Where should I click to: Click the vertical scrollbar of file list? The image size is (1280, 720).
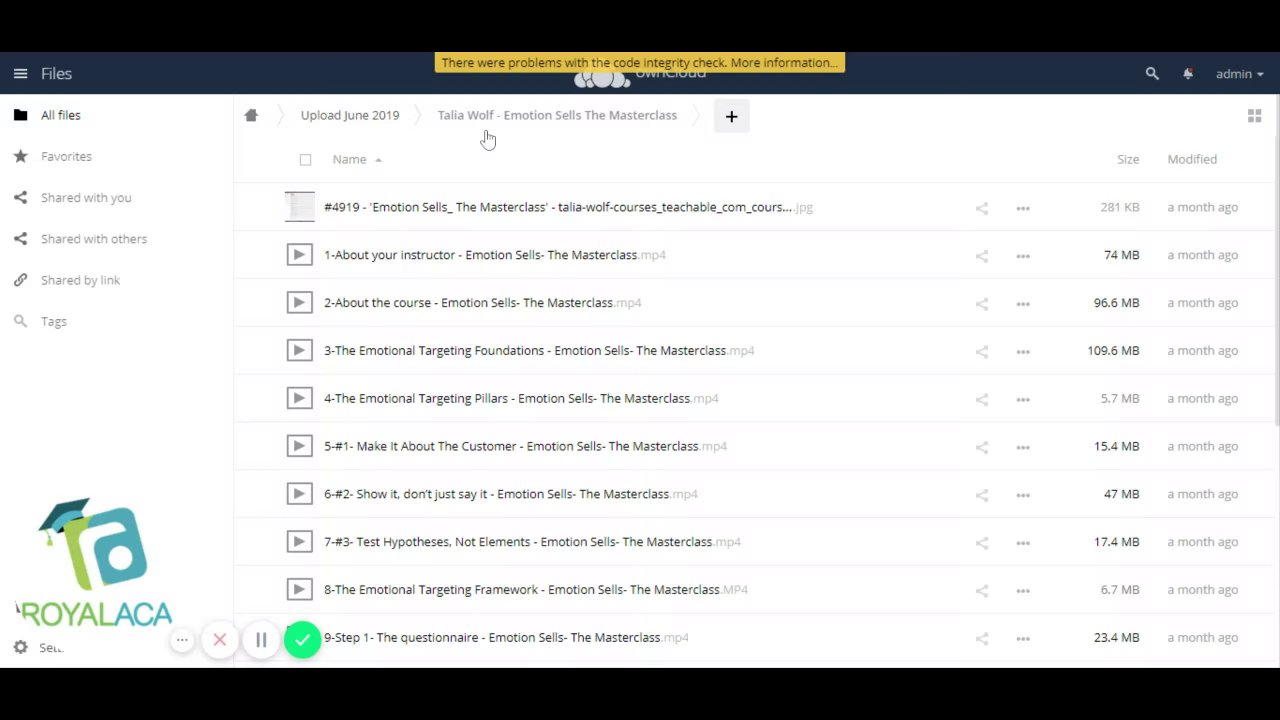[1277, 260]
